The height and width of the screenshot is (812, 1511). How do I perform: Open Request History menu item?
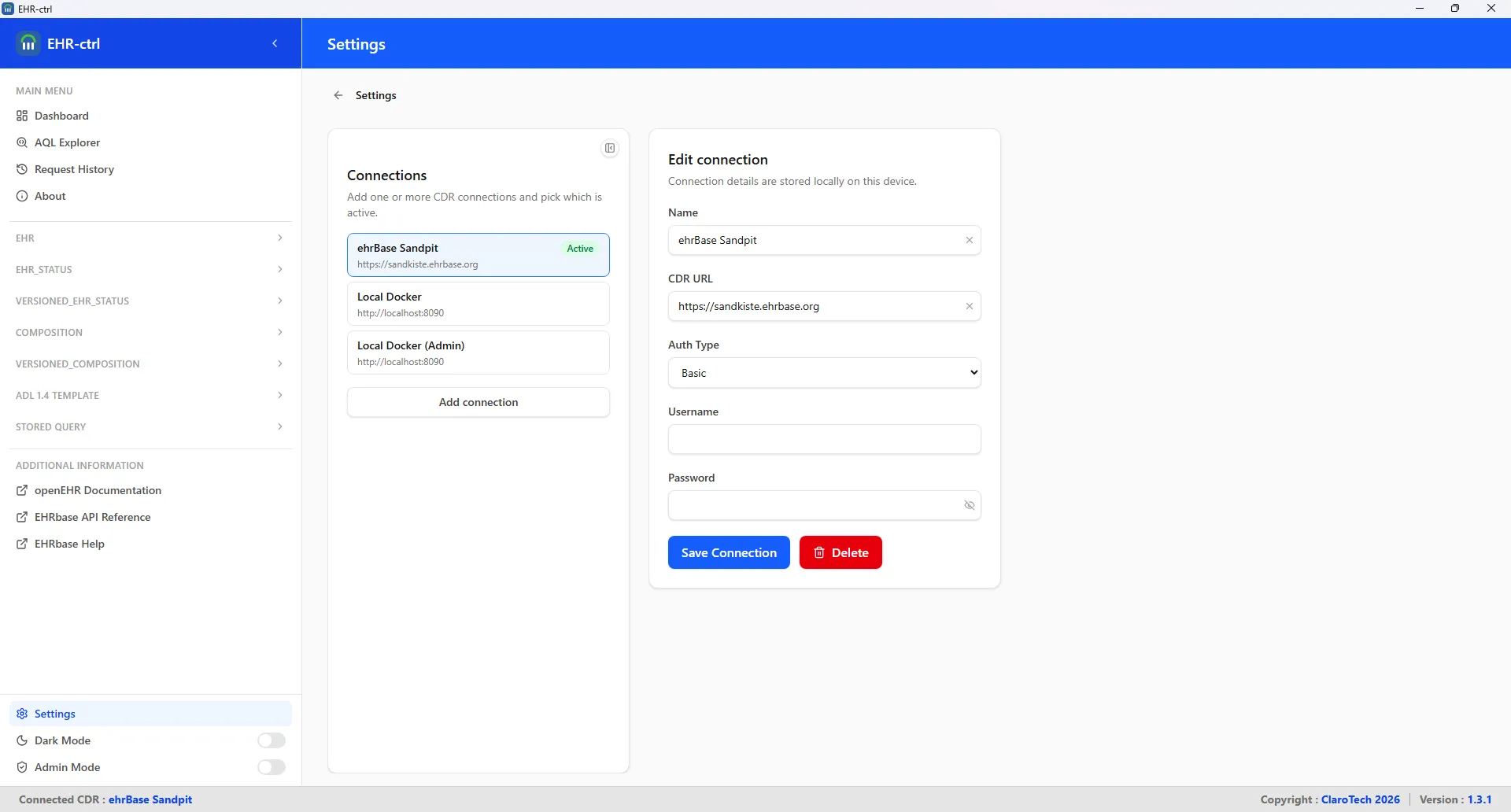click(x=150, y=169)
